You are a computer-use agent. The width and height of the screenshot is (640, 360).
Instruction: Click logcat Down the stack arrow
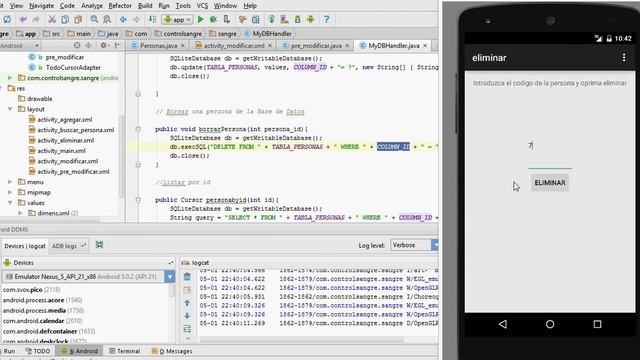pyautogui.click(x=187, y=316)
